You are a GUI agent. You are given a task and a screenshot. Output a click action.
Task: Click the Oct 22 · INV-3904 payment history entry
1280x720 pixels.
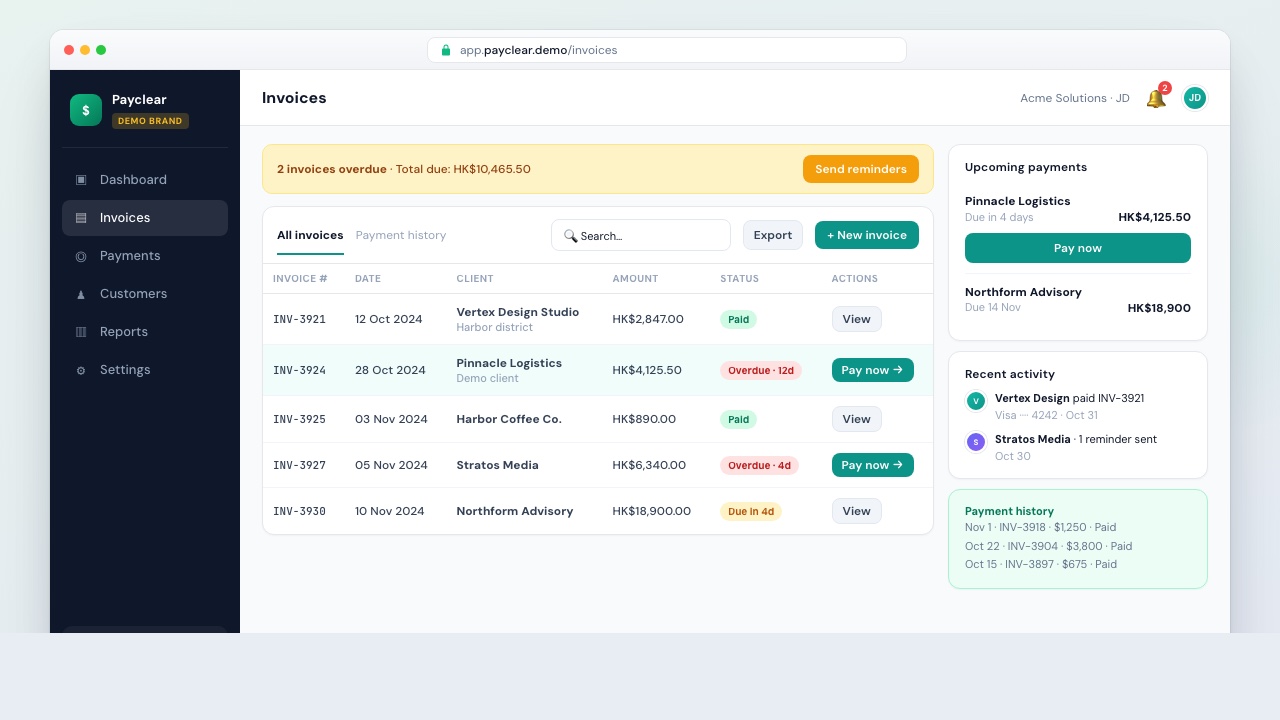pos(1049,546)
